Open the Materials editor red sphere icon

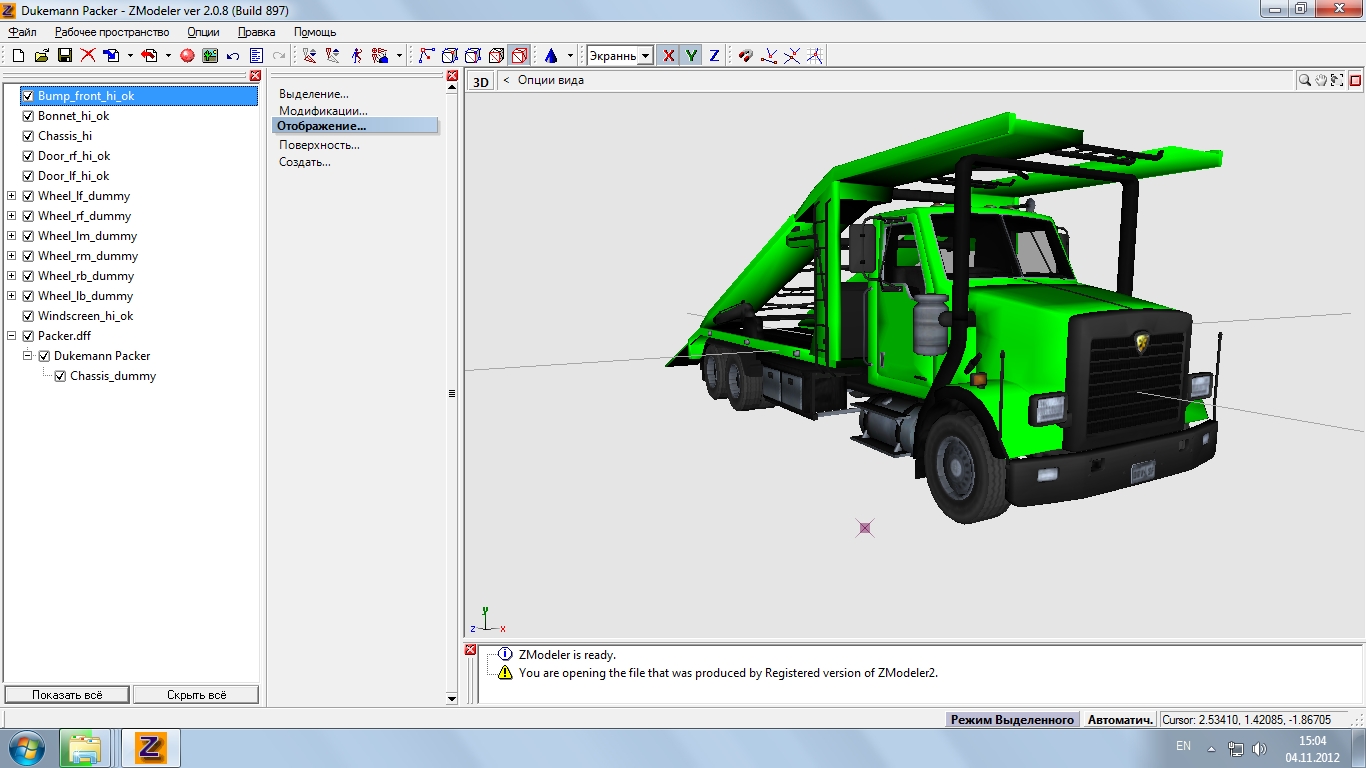click(187, 56)
